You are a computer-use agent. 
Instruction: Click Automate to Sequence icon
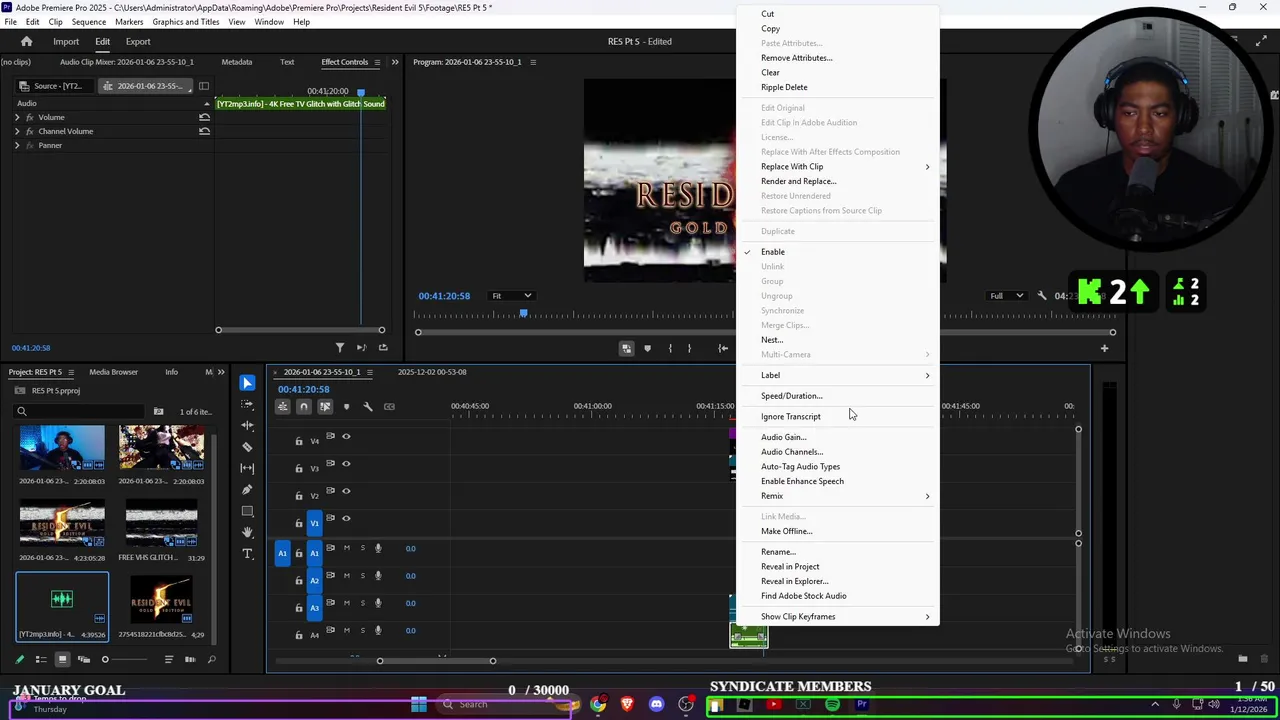pos(190,659)
